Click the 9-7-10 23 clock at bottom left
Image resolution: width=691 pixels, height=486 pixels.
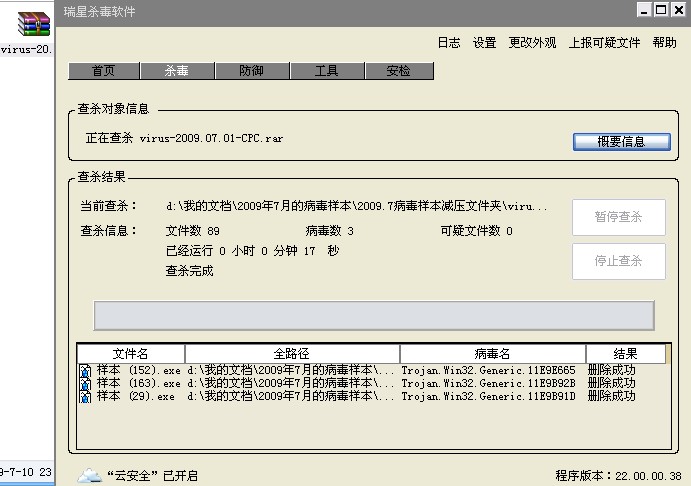coord(26,472)
